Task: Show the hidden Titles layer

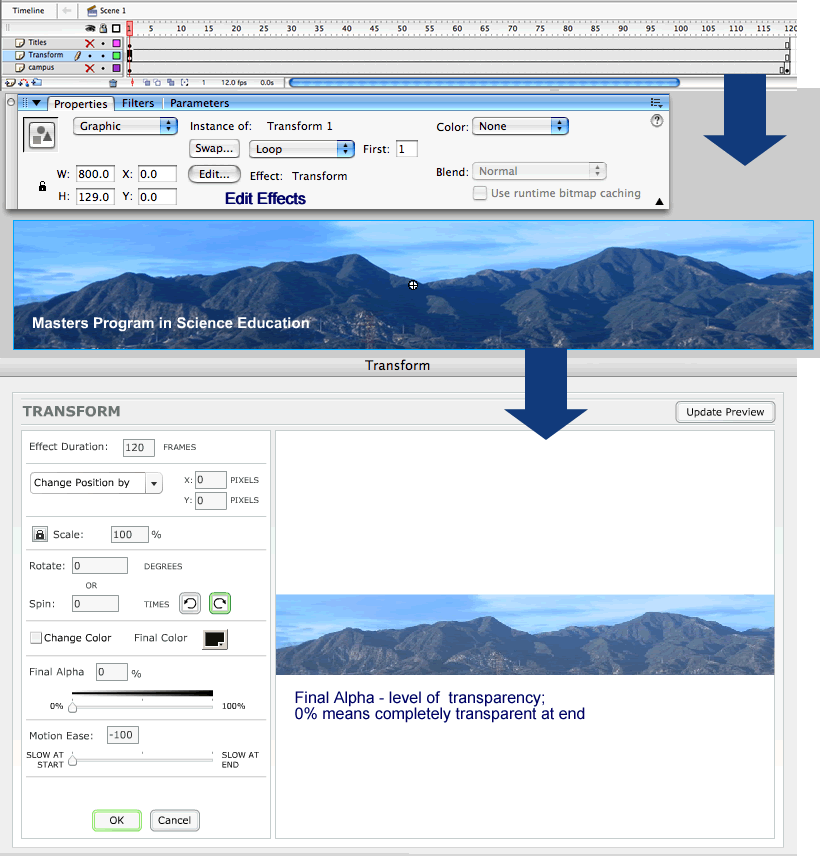Action: [90, 43]
